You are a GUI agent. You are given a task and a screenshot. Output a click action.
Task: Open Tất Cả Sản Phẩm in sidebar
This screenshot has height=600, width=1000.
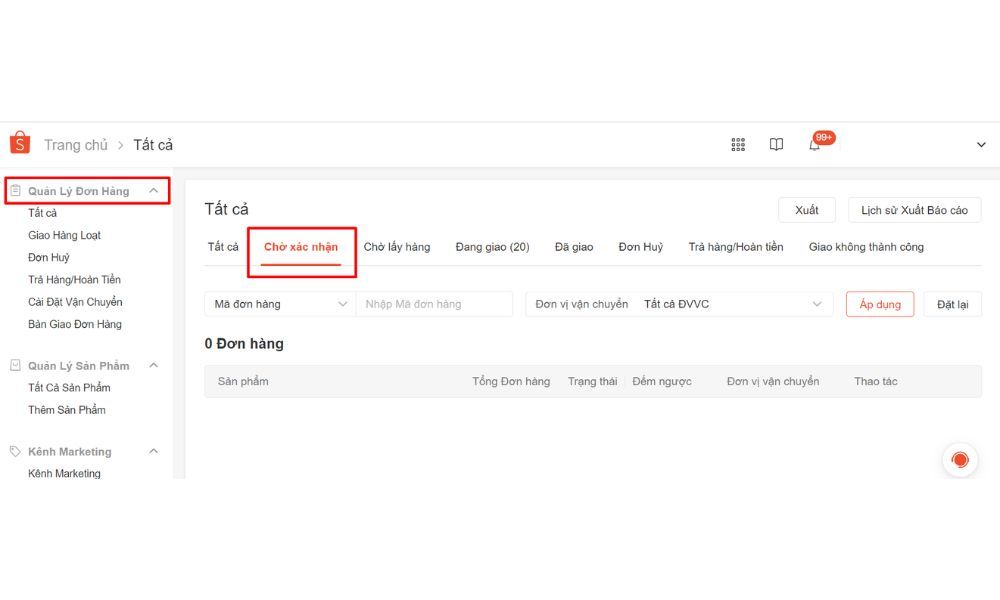(x=69, y=387)
